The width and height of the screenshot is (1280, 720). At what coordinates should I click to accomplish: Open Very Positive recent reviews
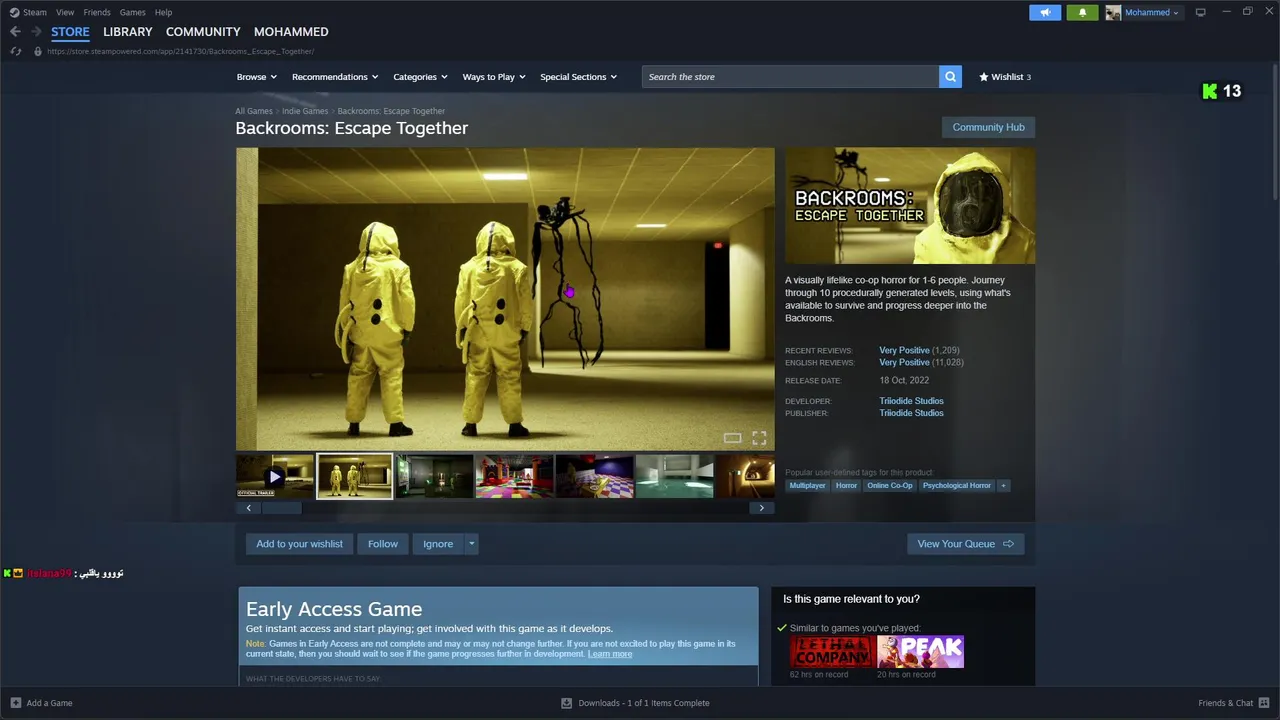[904, 350]
